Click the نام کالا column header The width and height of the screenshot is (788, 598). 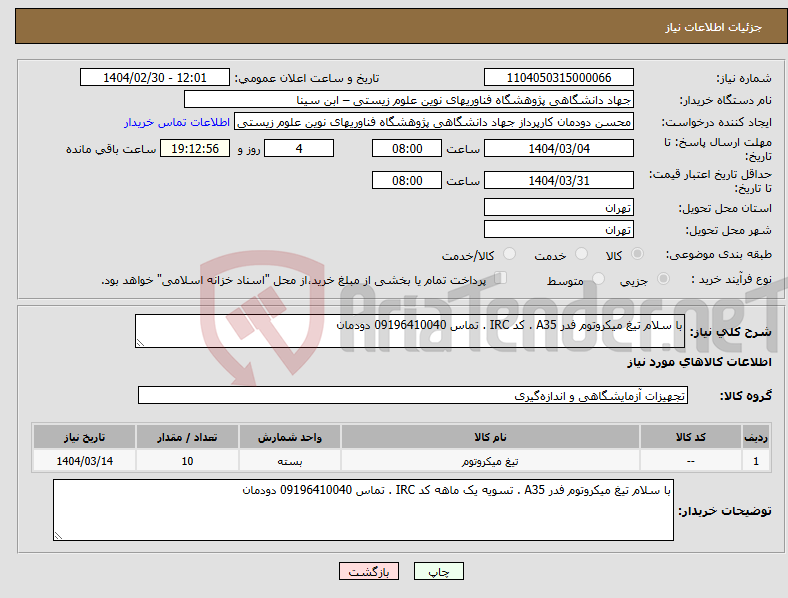click(x=490, y=437)
